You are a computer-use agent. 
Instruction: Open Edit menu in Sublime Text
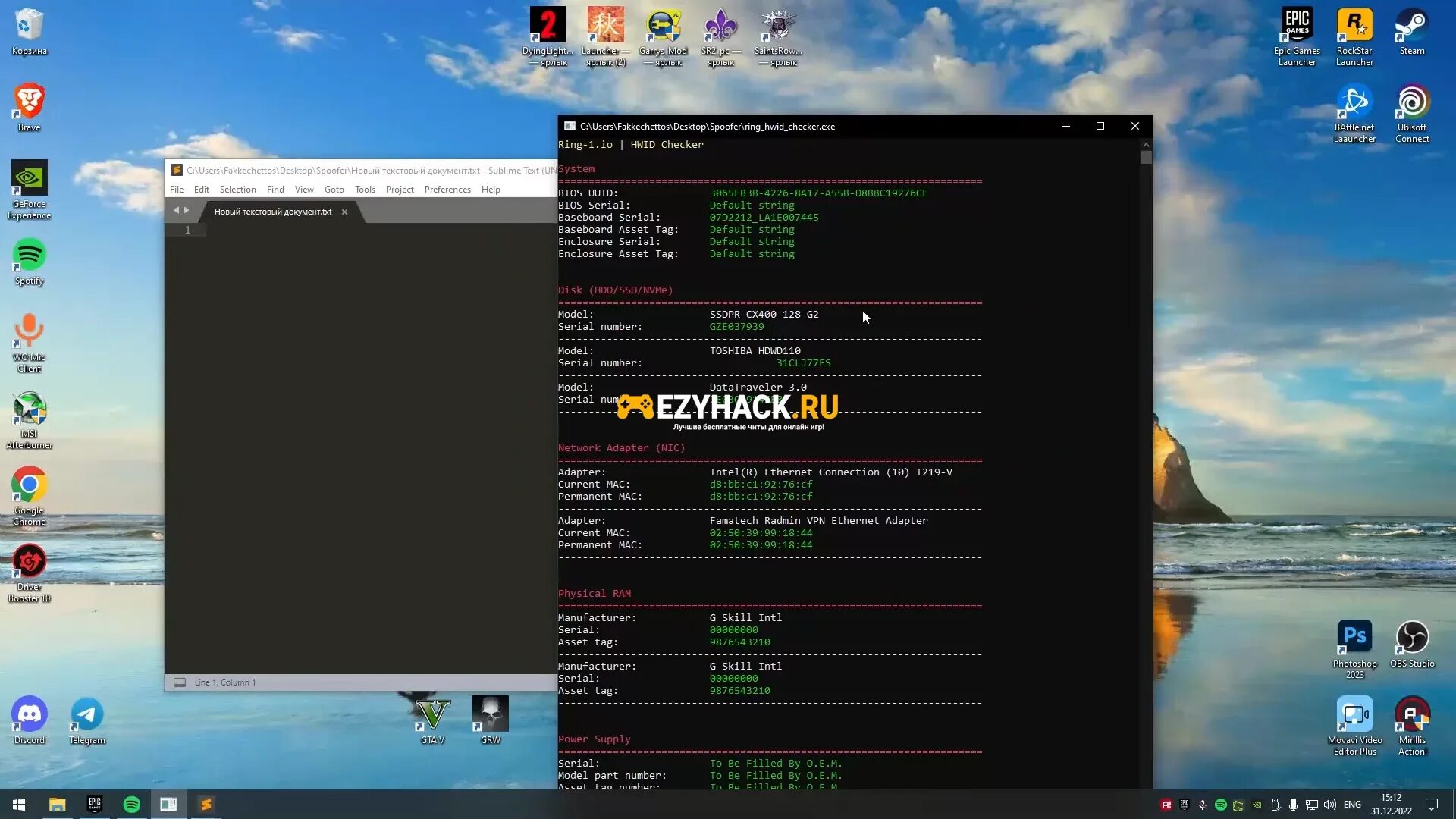pos(201,190)
